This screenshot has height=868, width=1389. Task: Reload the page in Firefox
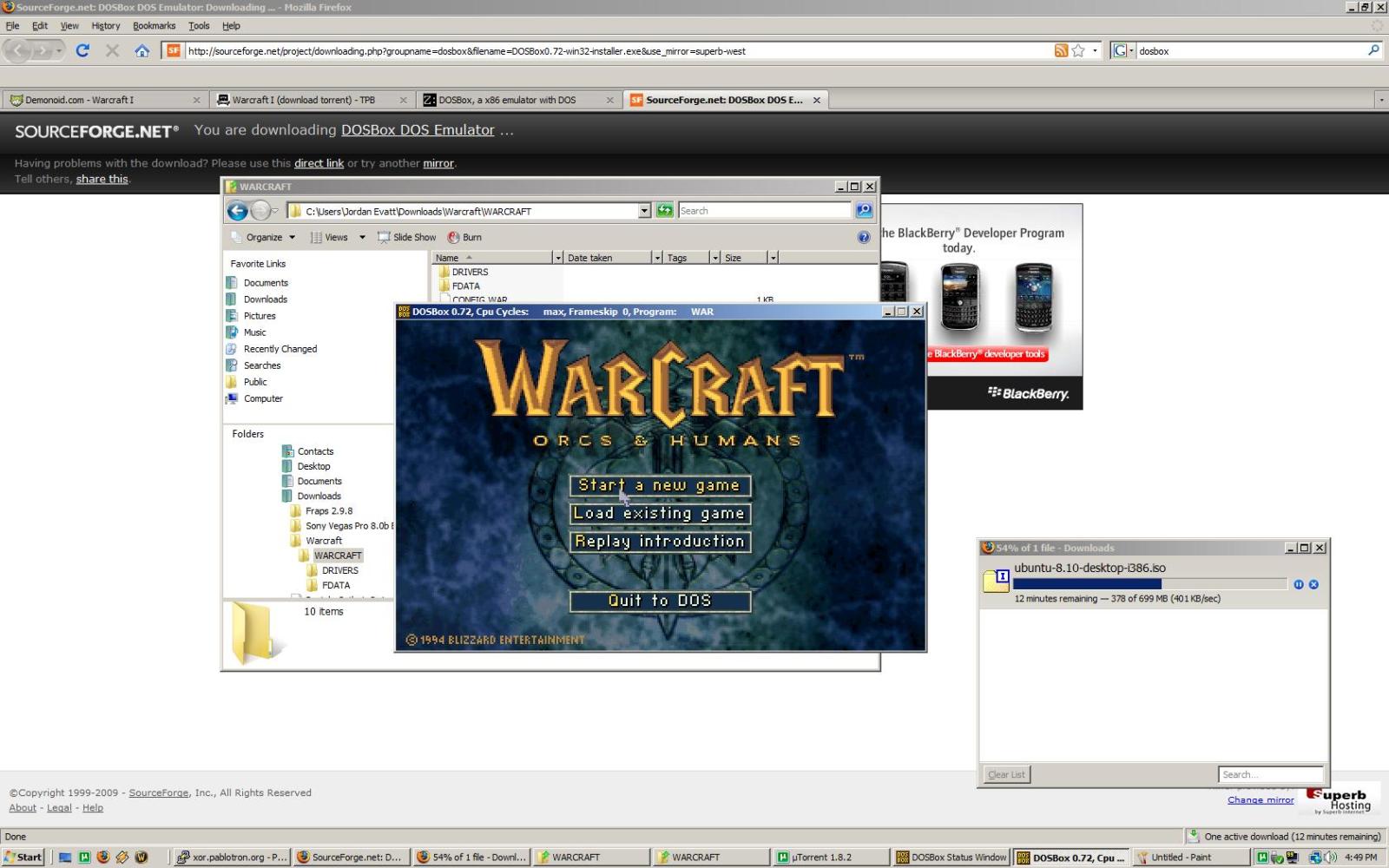click(x=82, y=50)
